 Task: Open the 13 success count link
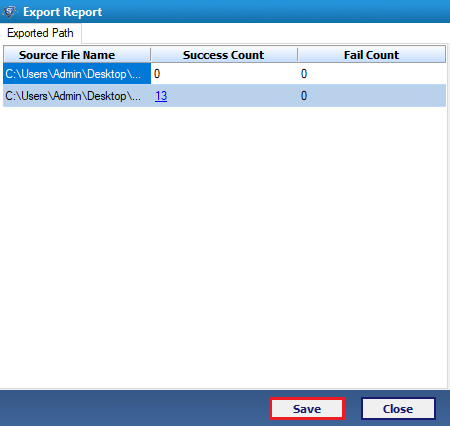click(x=161, y=96)
